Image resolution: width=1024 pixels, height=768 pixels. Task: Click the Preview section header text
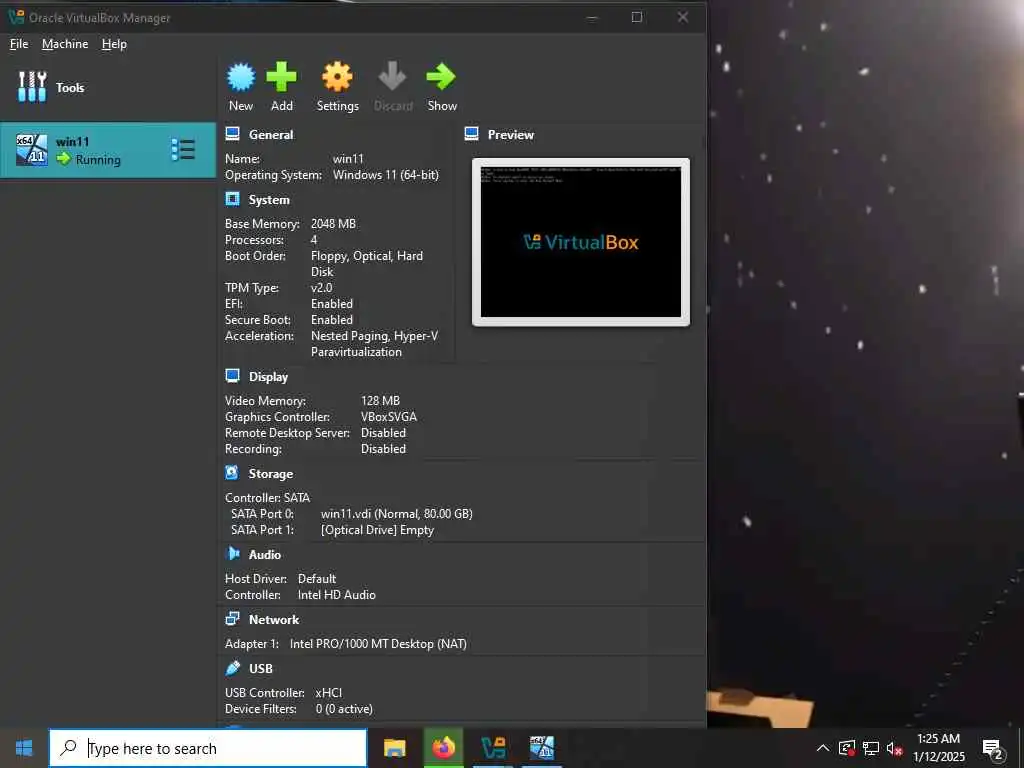click(x=511, y=135)
